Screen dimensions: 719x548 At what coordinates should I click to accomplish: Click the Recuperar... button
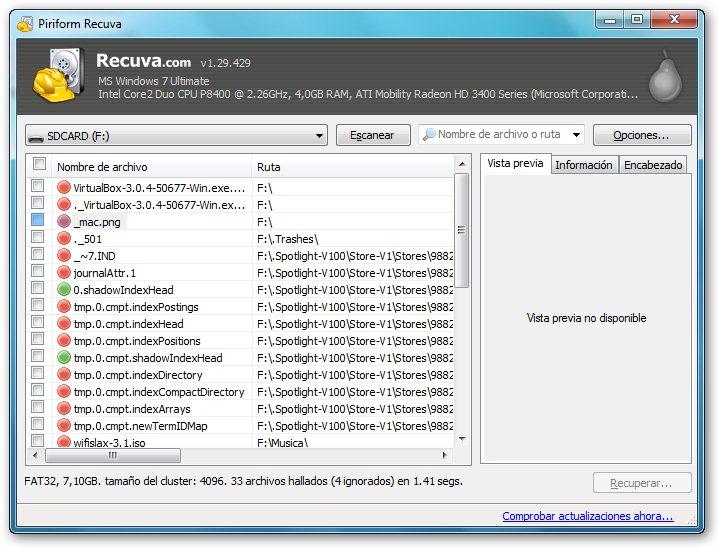[642, 483]
